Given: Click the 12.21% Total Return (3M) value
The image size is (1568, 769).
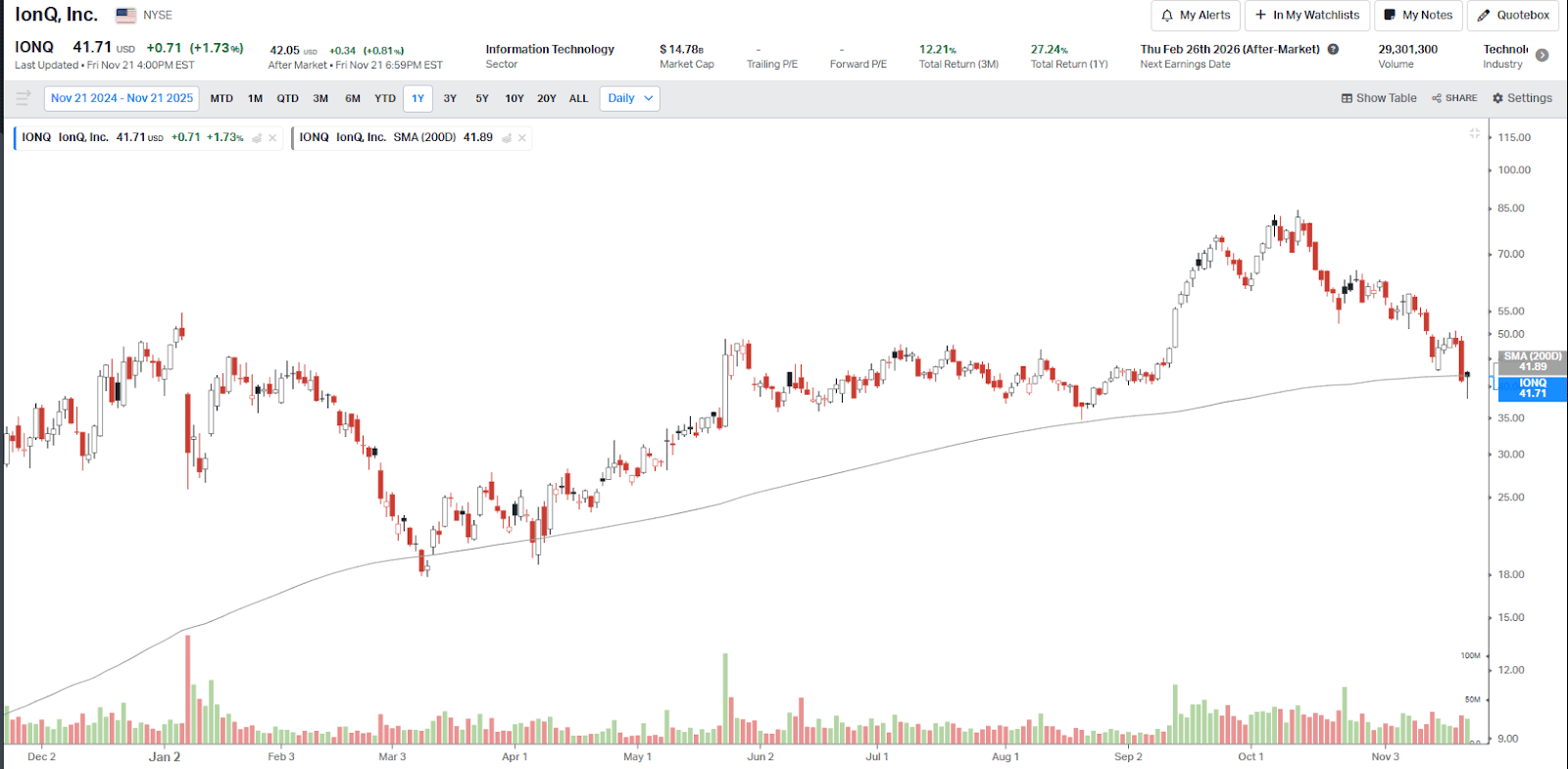Looking at the screenshot, I should tap(938, 49).
